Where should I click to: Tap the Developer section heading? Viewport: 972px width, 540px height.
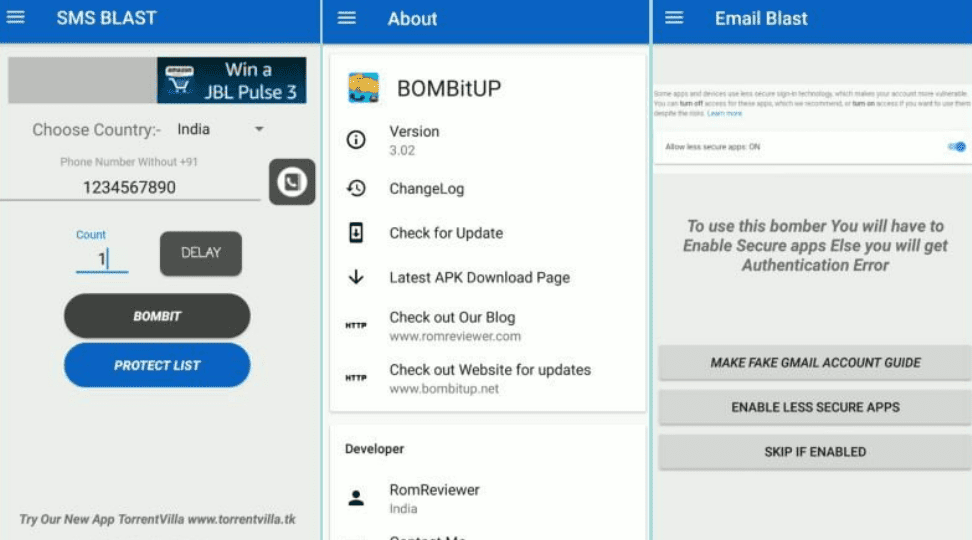coord(374,449)
